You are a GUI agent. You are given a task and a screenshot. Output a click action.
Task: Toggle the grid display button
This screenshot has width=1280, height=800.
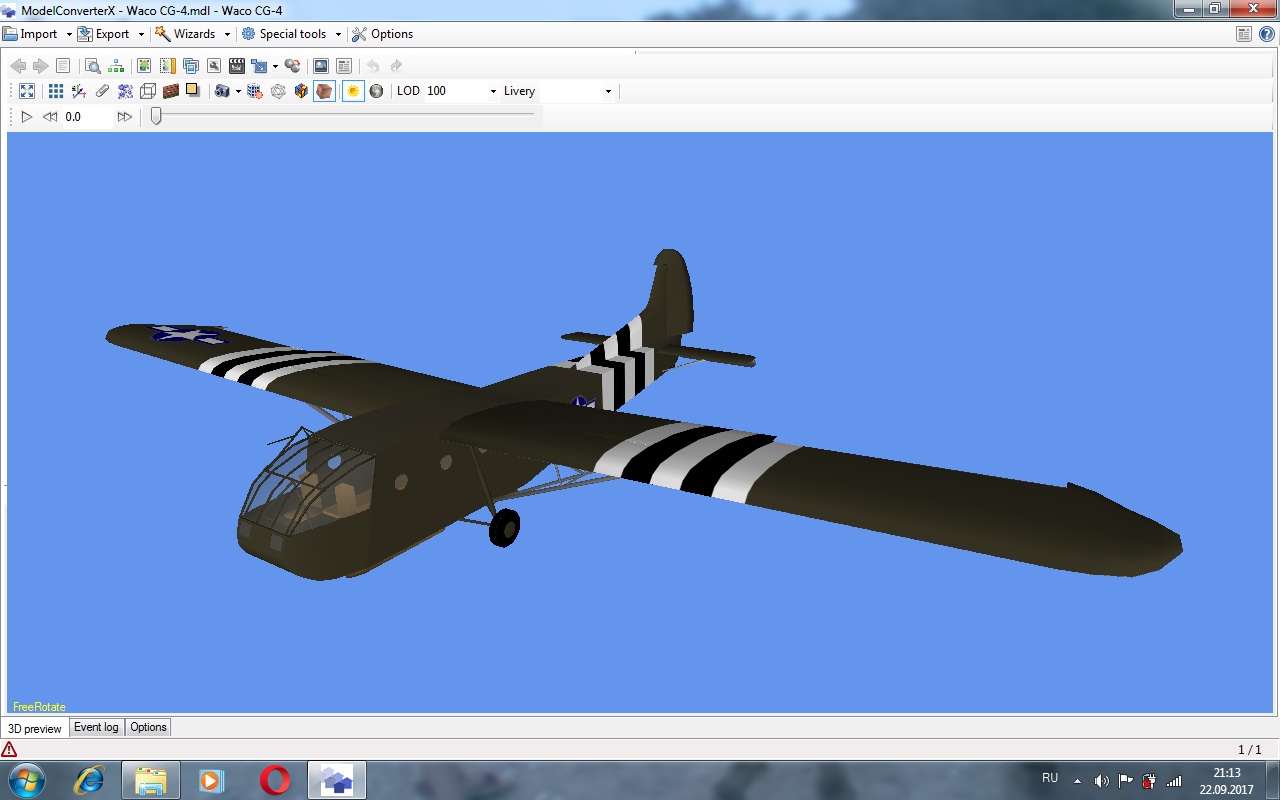(56, 91)
